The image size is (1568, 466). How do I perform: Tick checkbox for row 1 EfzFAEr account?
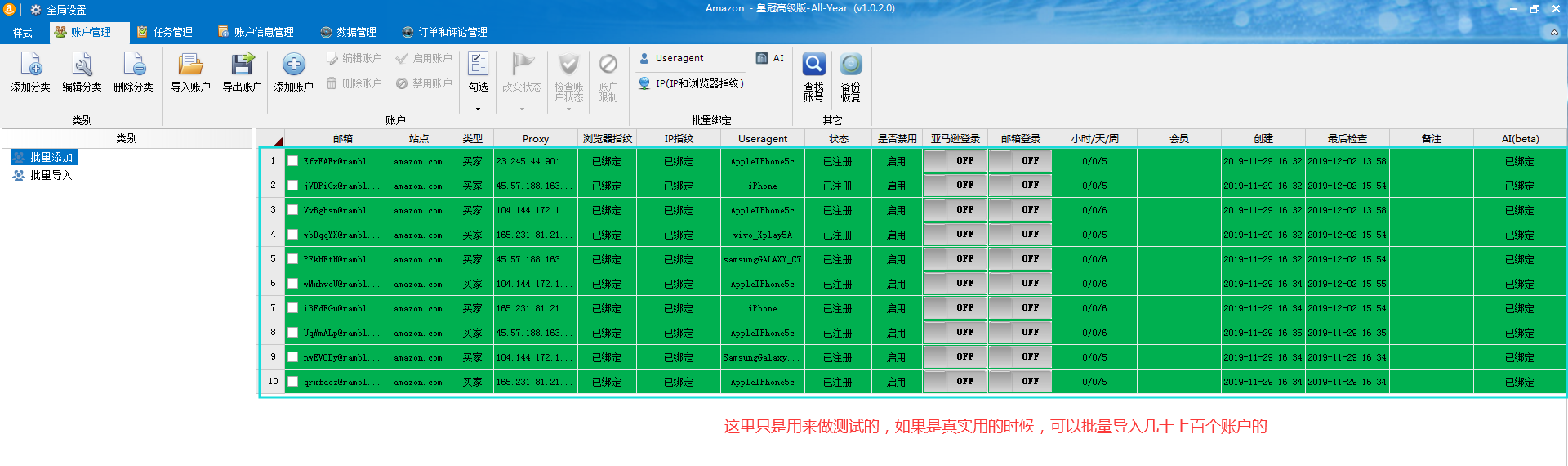[292, 161]
